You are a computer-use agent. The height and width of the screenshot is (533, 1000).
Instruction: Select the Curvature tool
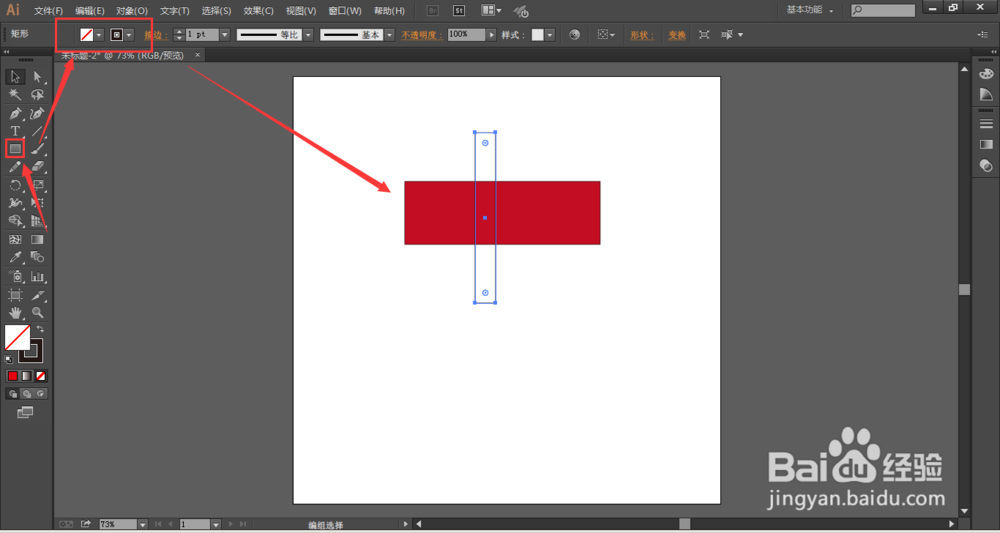click(x=38, y=113)
